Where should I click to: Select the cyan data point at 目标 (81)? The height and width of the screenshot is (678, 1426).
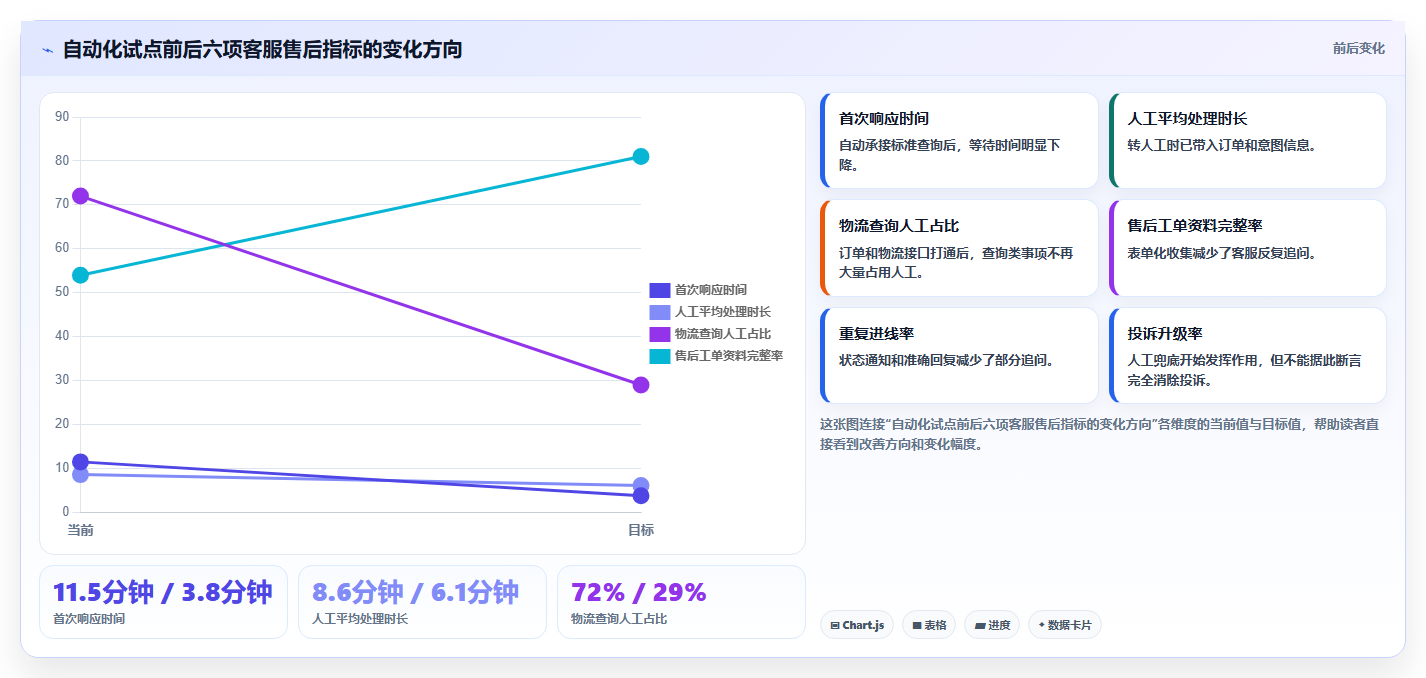pos(641,156)
